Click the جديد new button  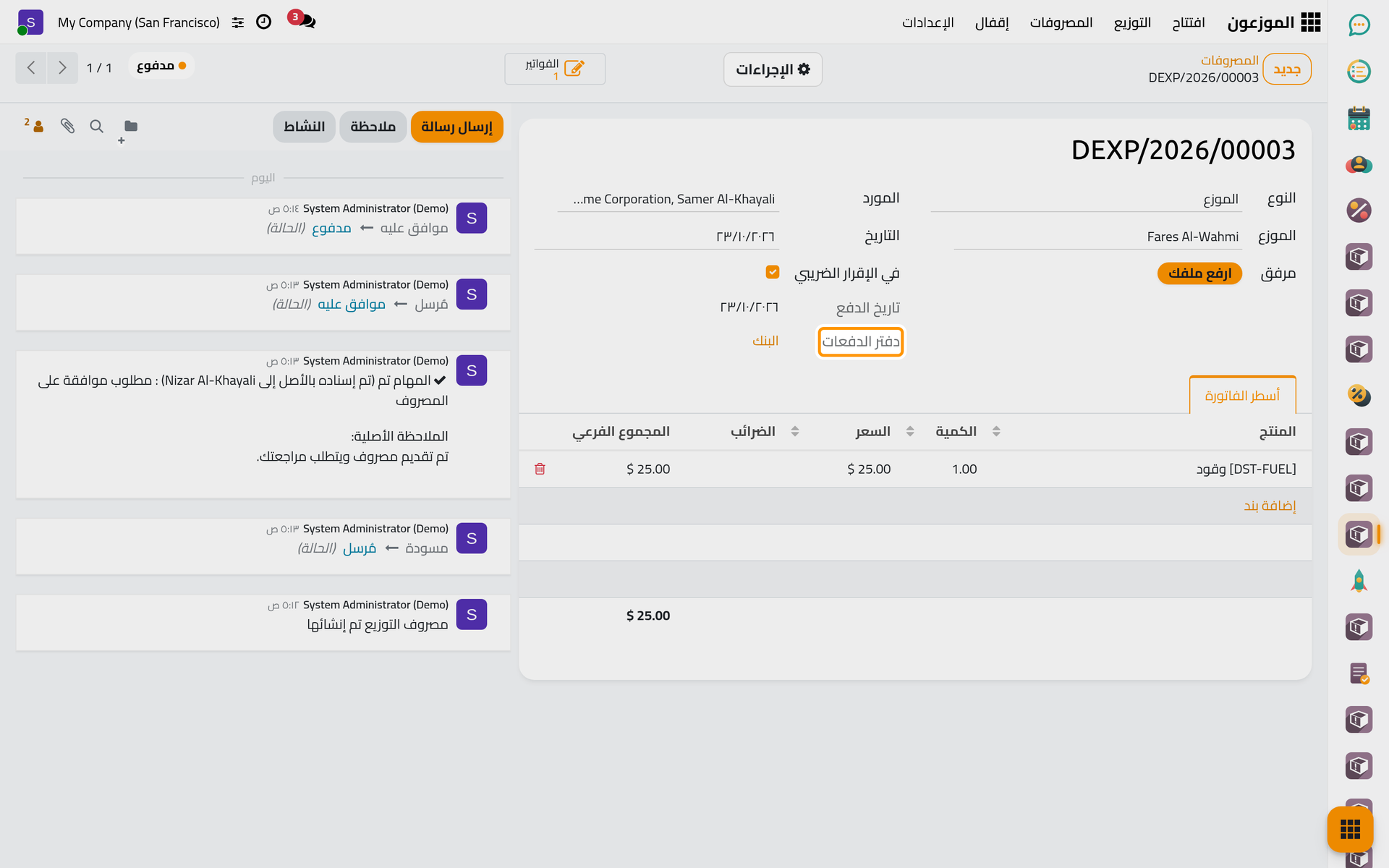tap(1287, 69)
